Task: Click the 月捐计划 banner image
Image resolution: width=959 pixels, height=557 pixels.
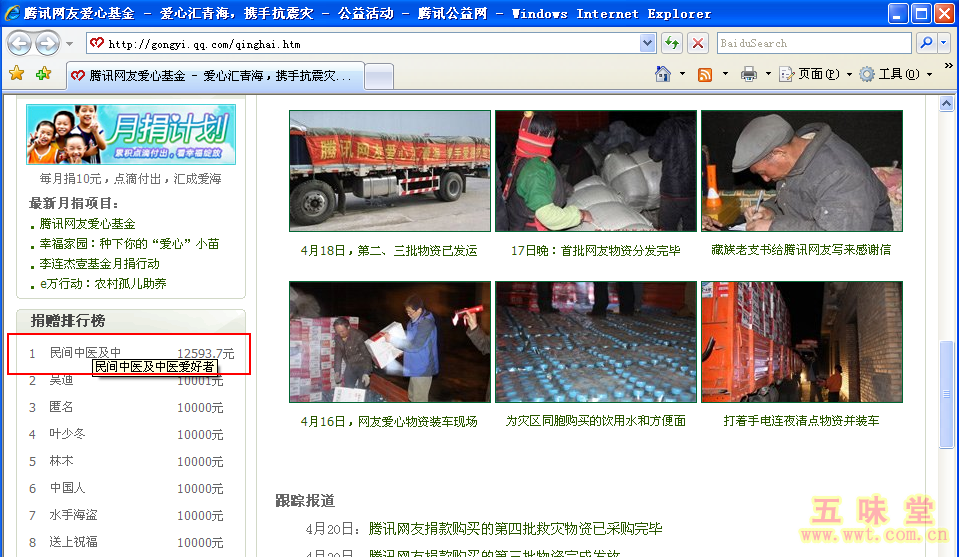Action: coord(131,134)
